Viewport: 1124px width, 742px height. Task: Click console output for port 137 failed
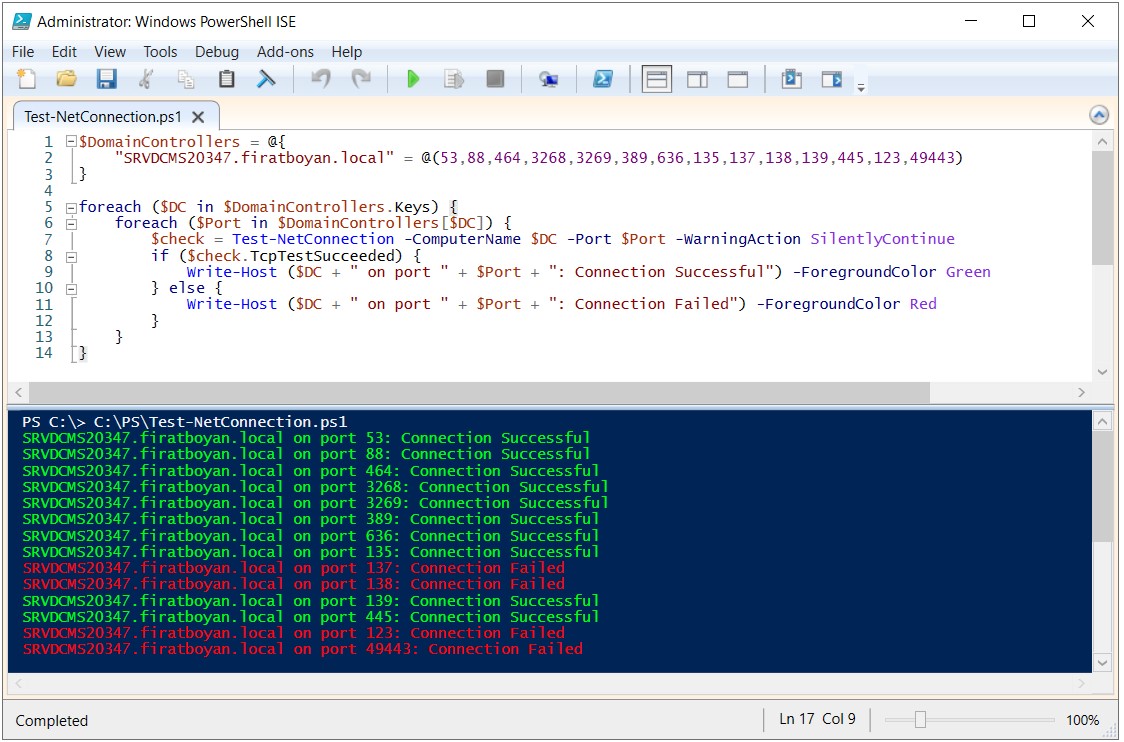point(293,569)
